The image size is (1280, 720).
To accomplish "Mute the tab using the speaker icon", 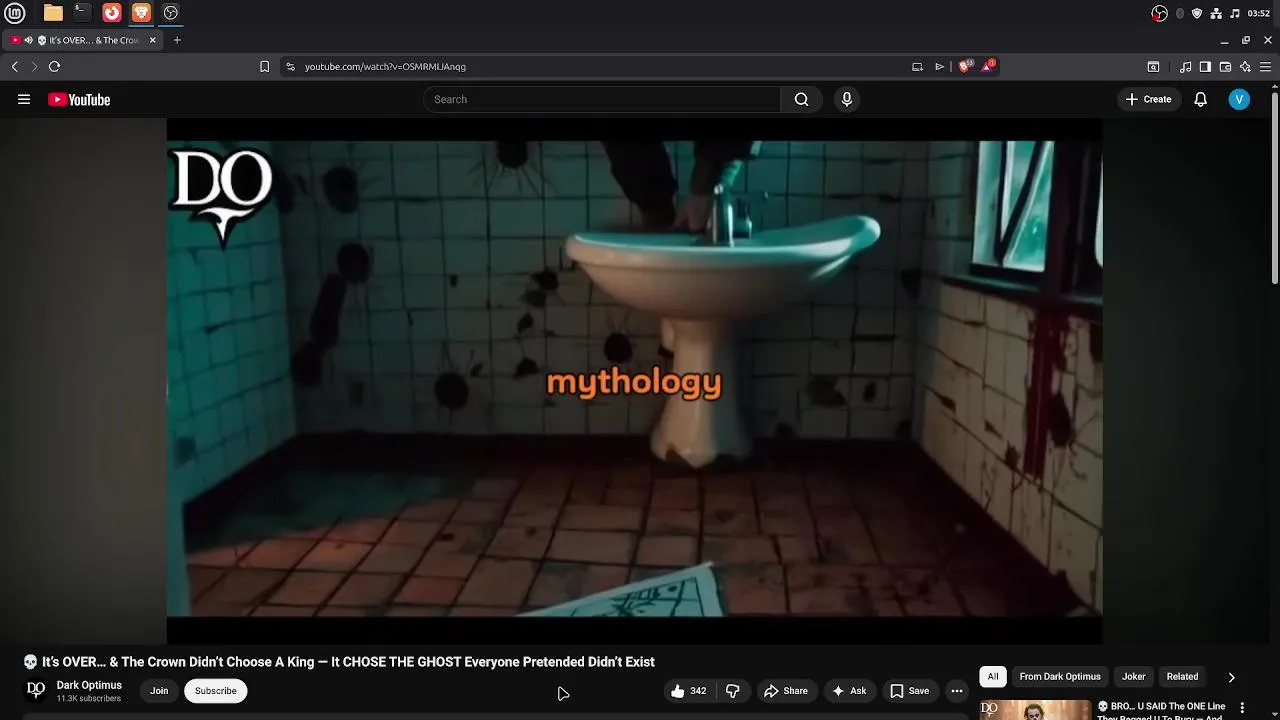I will click(x=28, y=40).
